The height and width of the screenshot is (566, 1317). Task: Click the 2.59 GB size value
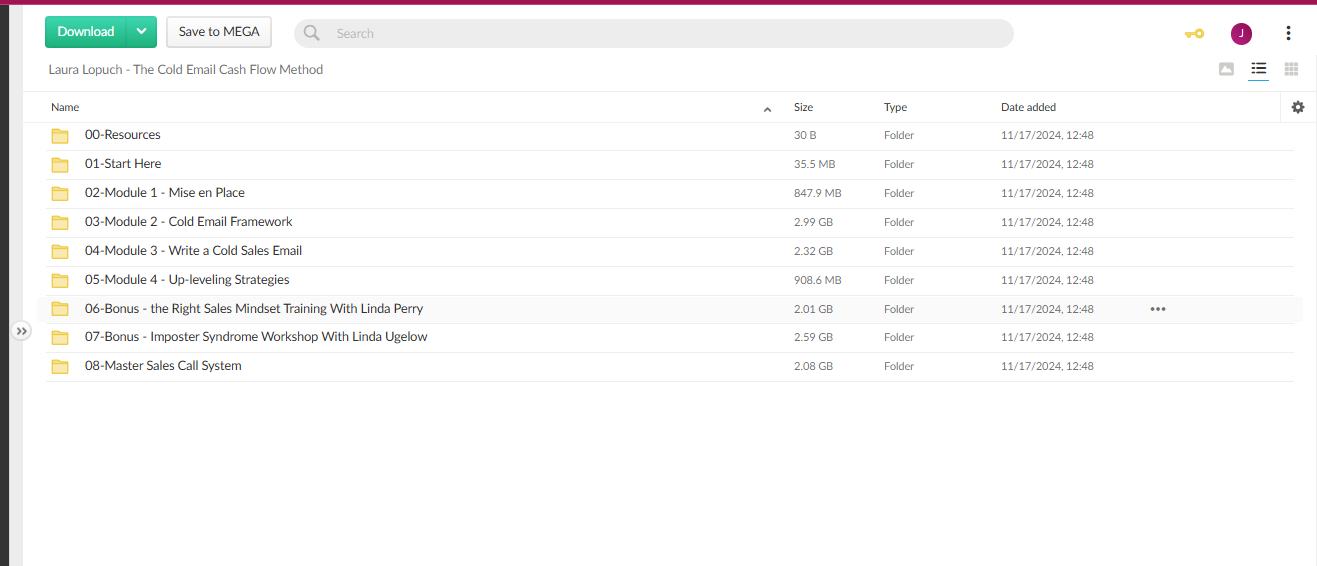(813, 337)
